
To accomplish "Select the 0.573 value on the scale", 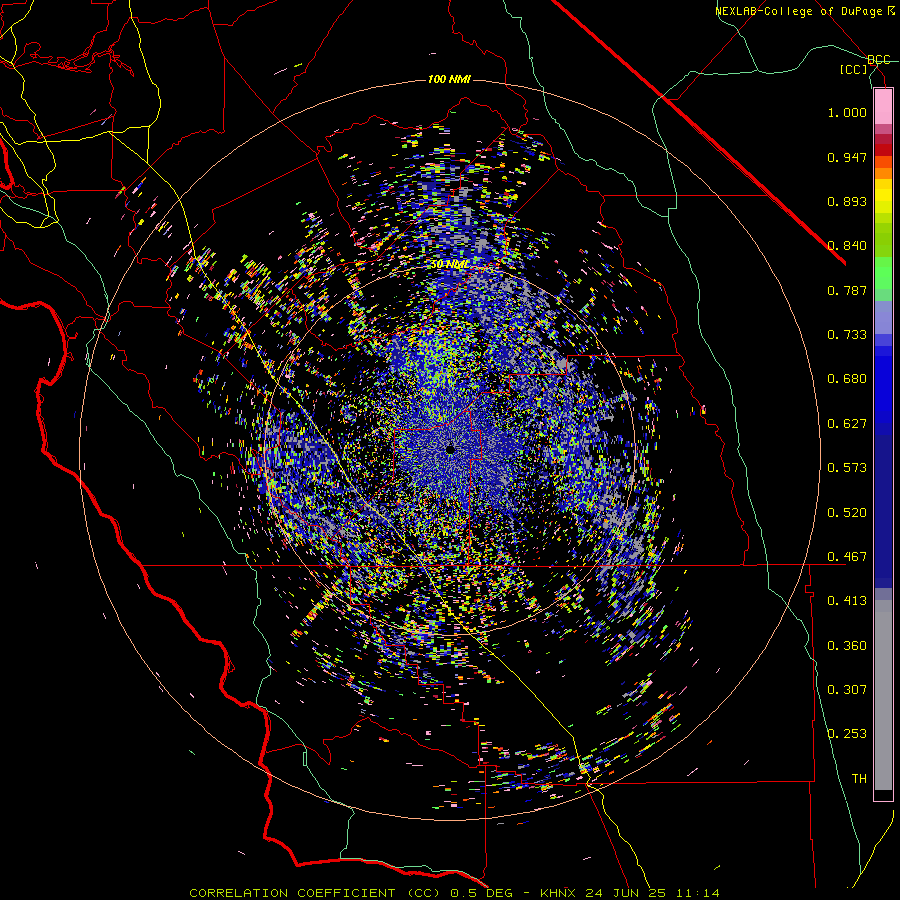I will tap(847, 468).
